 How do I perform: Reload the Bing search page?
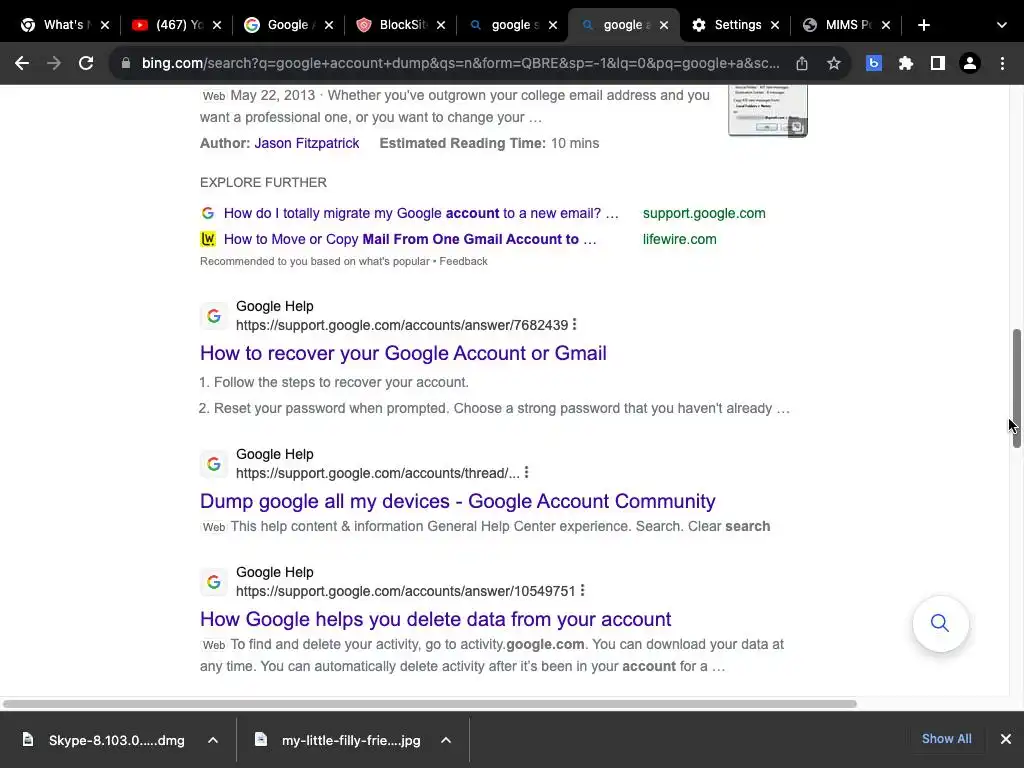(x=86, y=63)
